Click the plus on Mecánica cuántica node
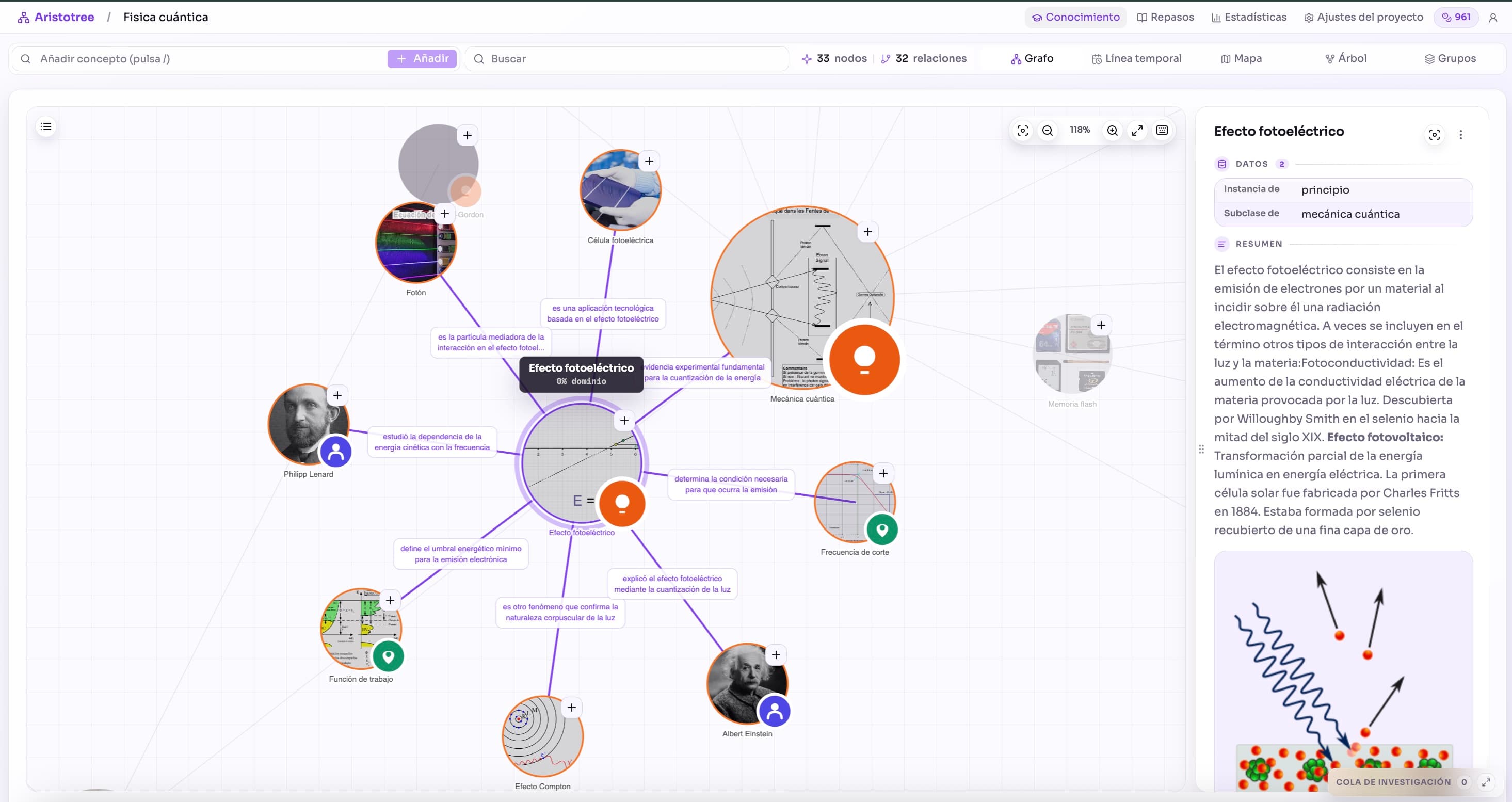The height and width of the screenshot is (802, 1512). coord(867,231)
